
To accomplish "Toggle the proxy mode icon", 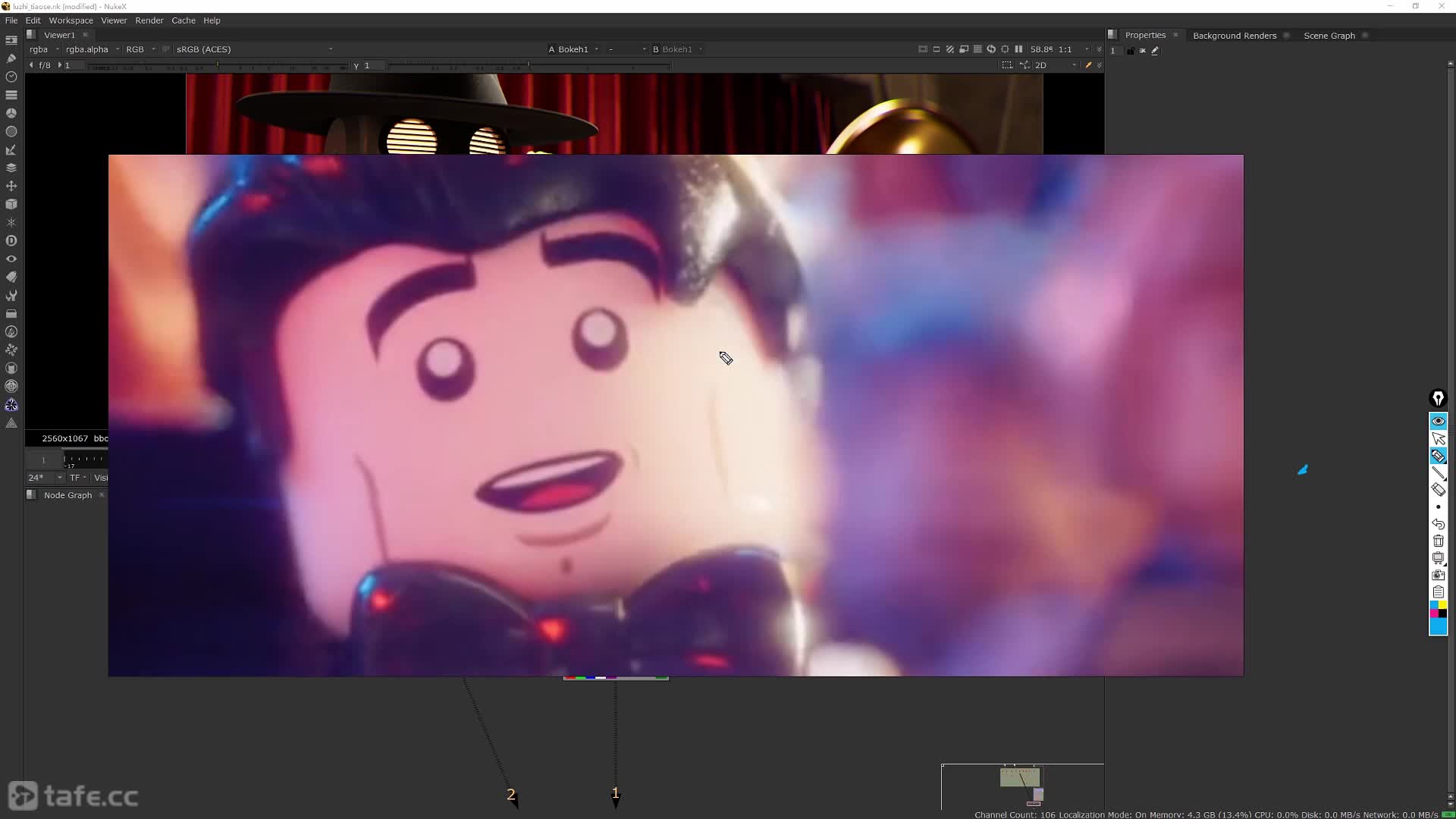I will click(x=964, y=49).
